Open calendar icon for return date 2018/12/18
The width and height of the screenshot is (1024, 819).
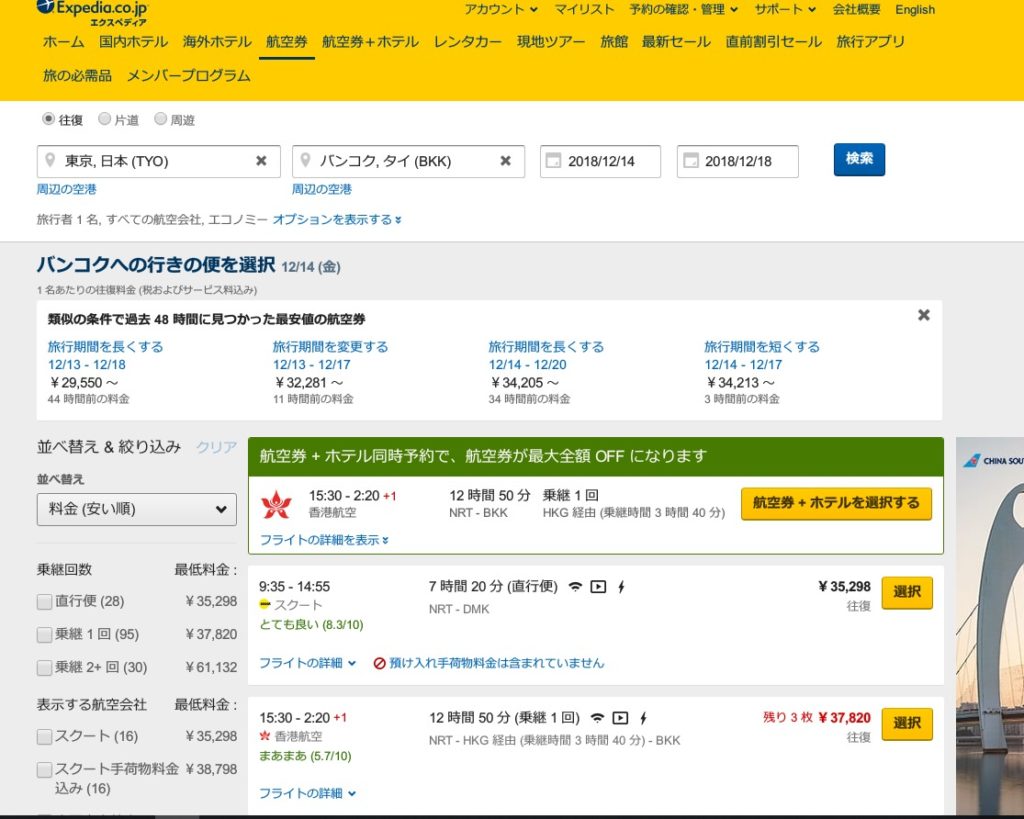(690, 160)
